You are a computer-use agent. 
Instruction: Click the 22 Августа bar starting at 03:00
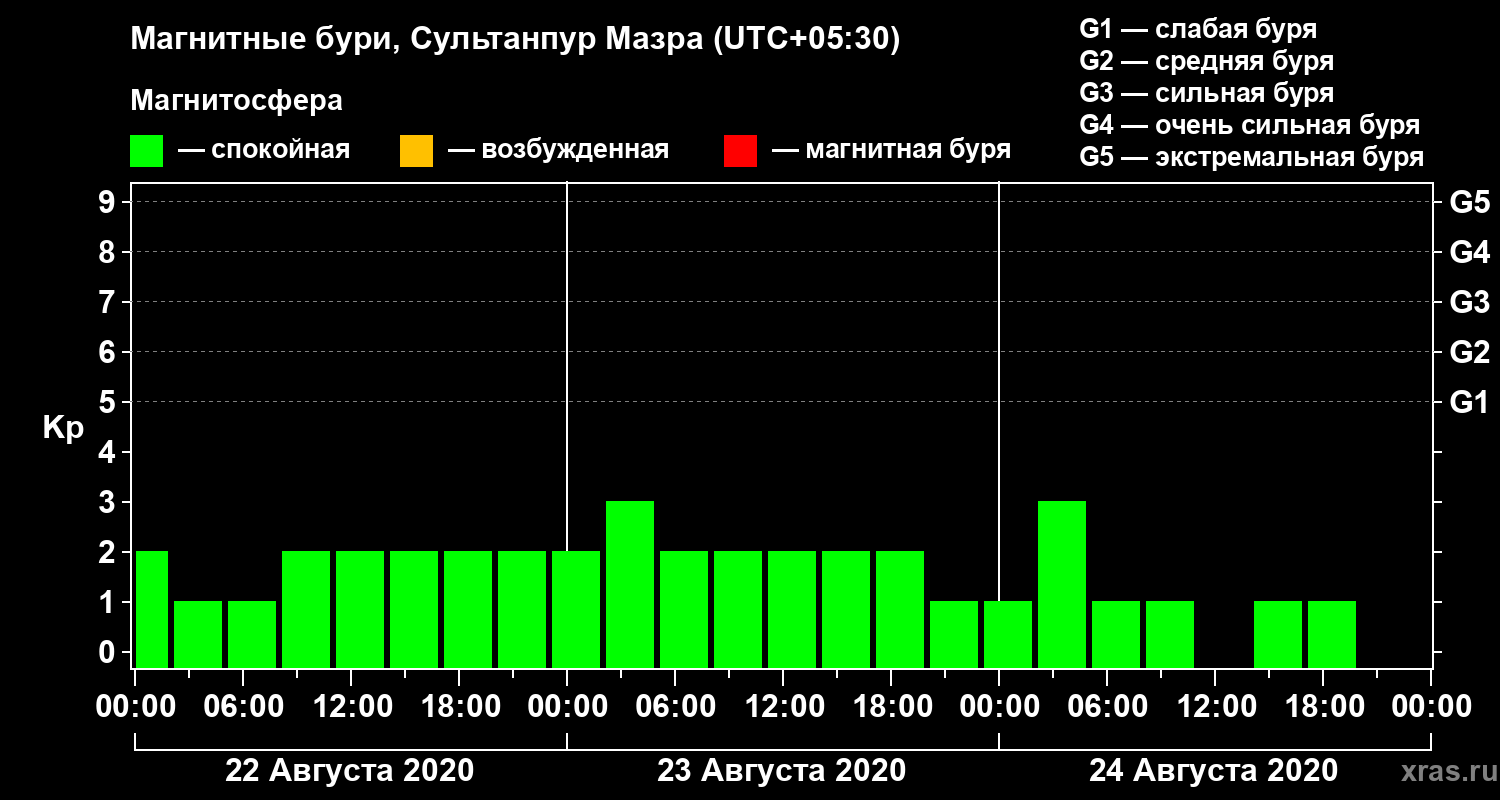(x=198, y=634)
